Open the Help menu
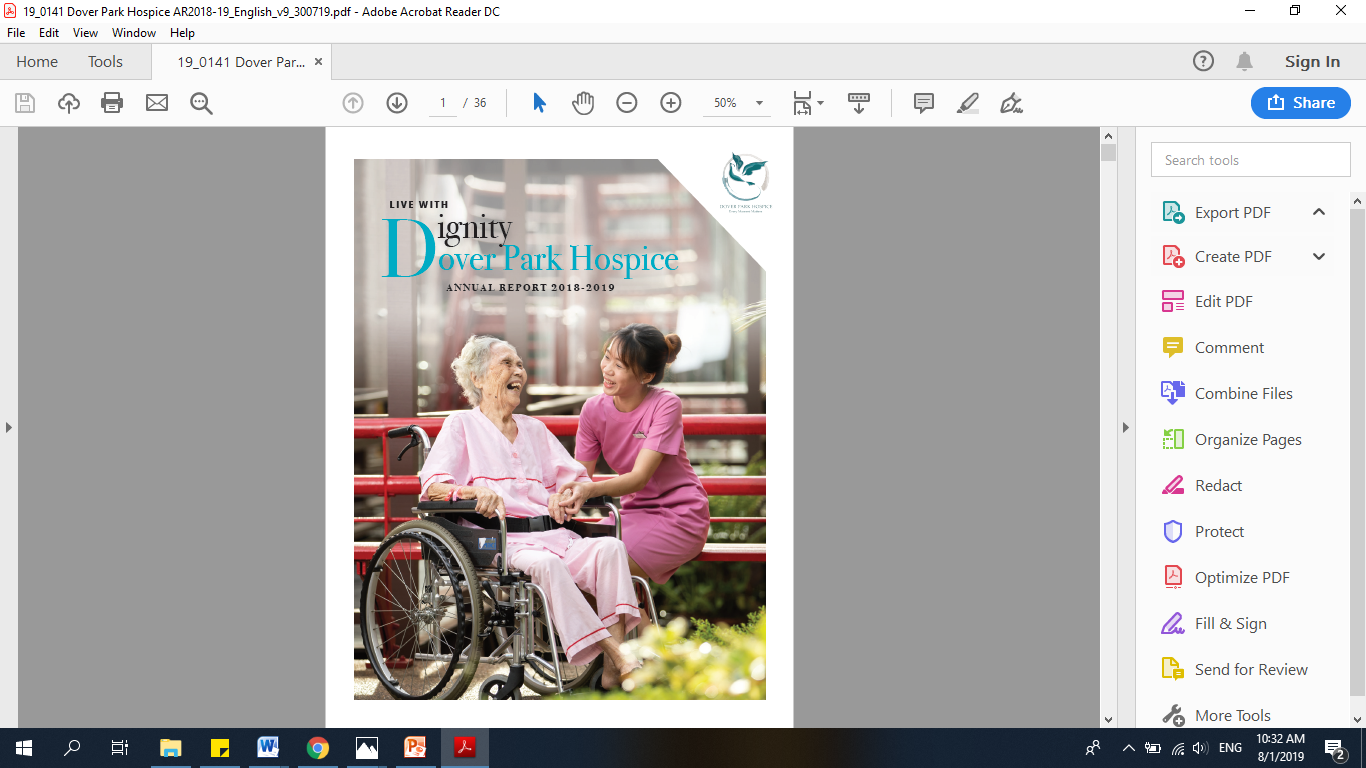The width and height of the screenshot is (1366, 768). [182, 33]
